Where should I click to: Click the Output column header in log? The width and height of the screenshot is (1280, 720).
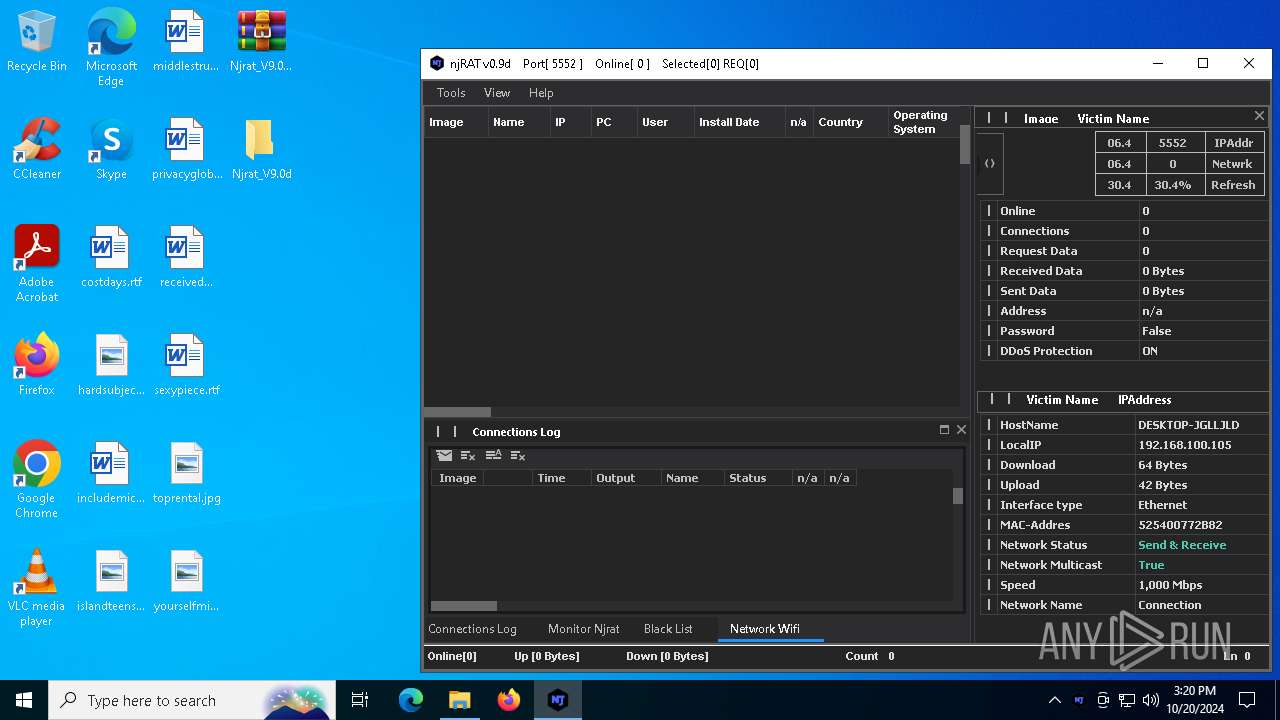coord(625,478)
